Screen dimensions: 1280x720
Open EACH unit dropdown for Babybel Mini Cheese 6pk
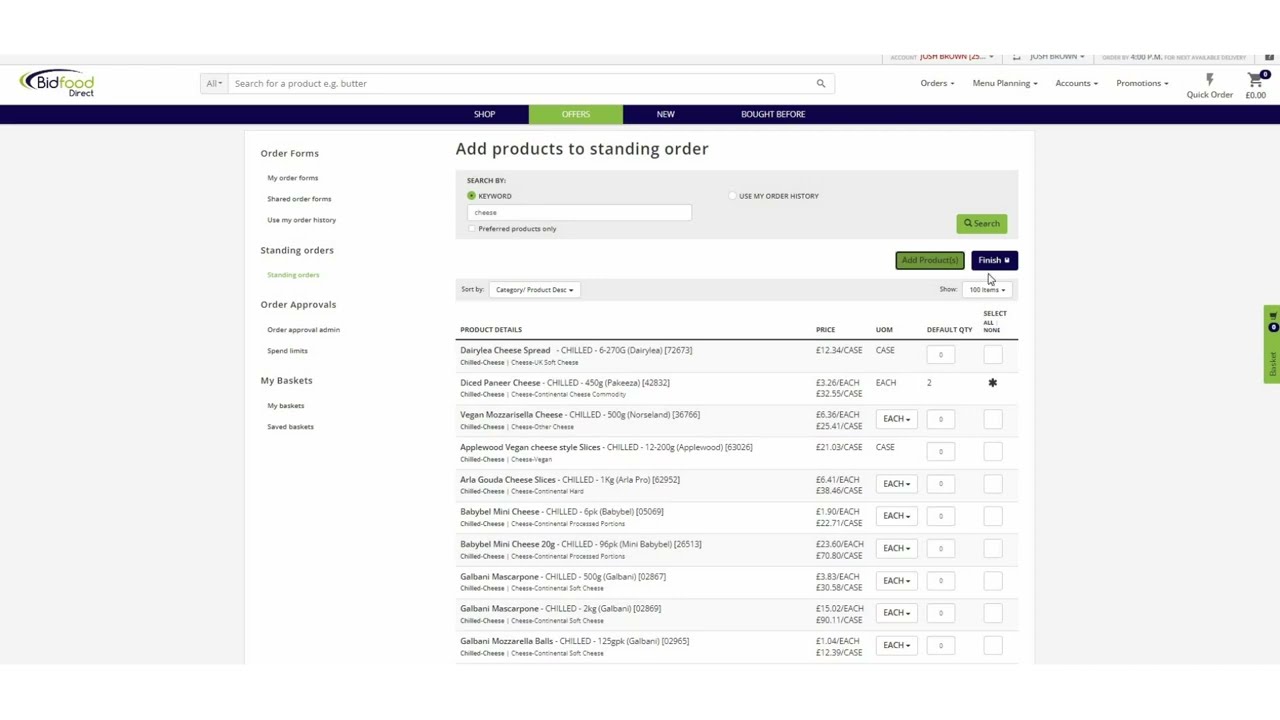tap(896, 516)
